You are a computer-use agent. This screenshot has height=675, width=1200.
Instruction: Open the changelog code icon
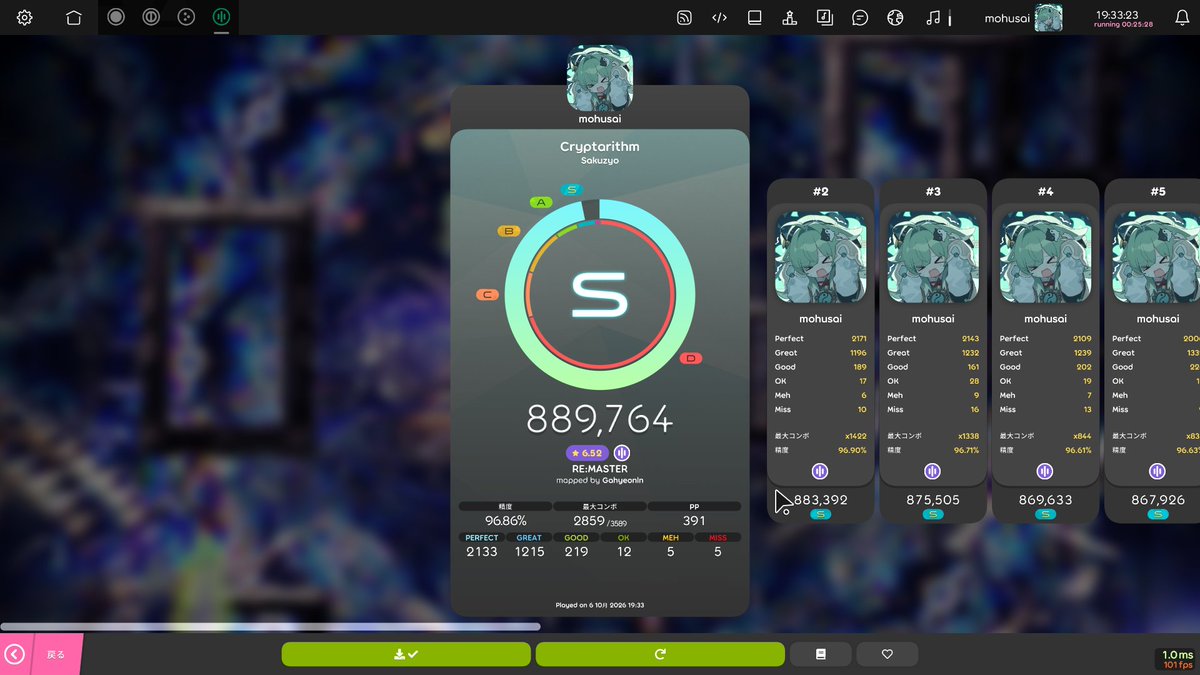pos(719,17)
